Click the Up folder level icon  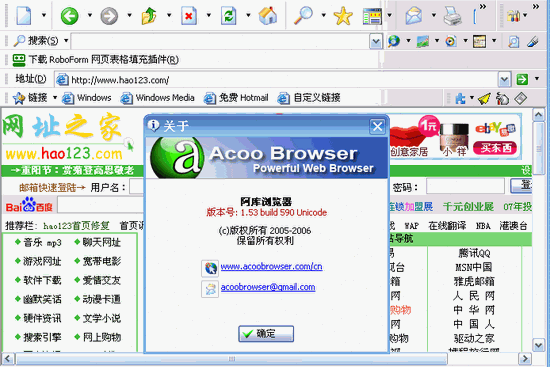(149, 16)
